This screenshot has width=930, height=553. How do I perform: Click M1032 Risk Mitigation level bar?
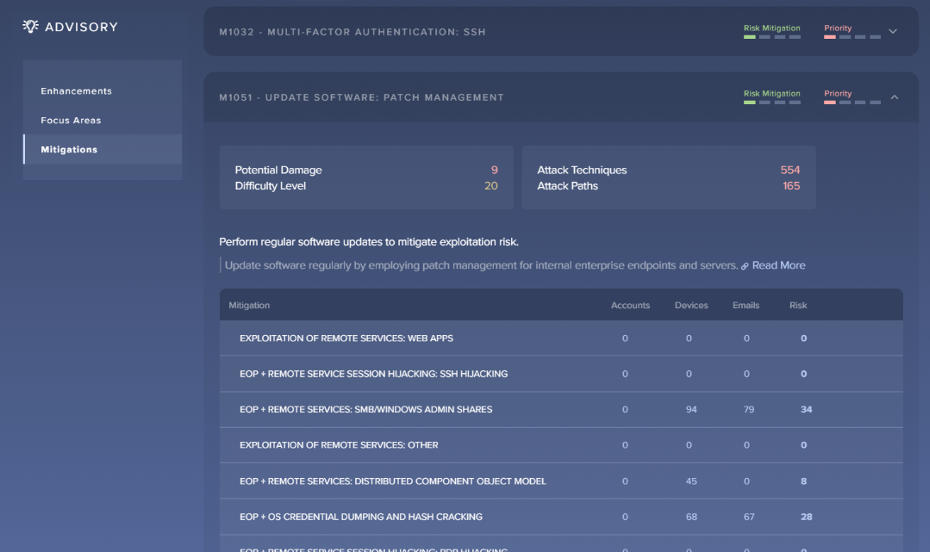(x=772, y=37)
